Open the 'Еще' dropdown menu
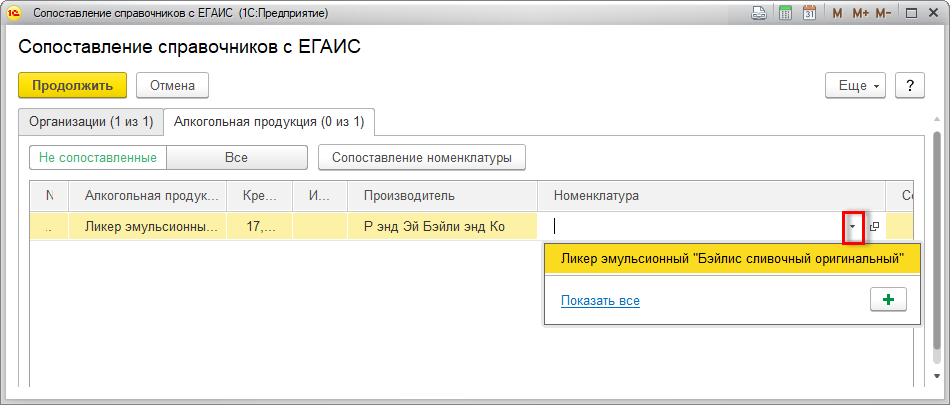 (x=854, y=86)
